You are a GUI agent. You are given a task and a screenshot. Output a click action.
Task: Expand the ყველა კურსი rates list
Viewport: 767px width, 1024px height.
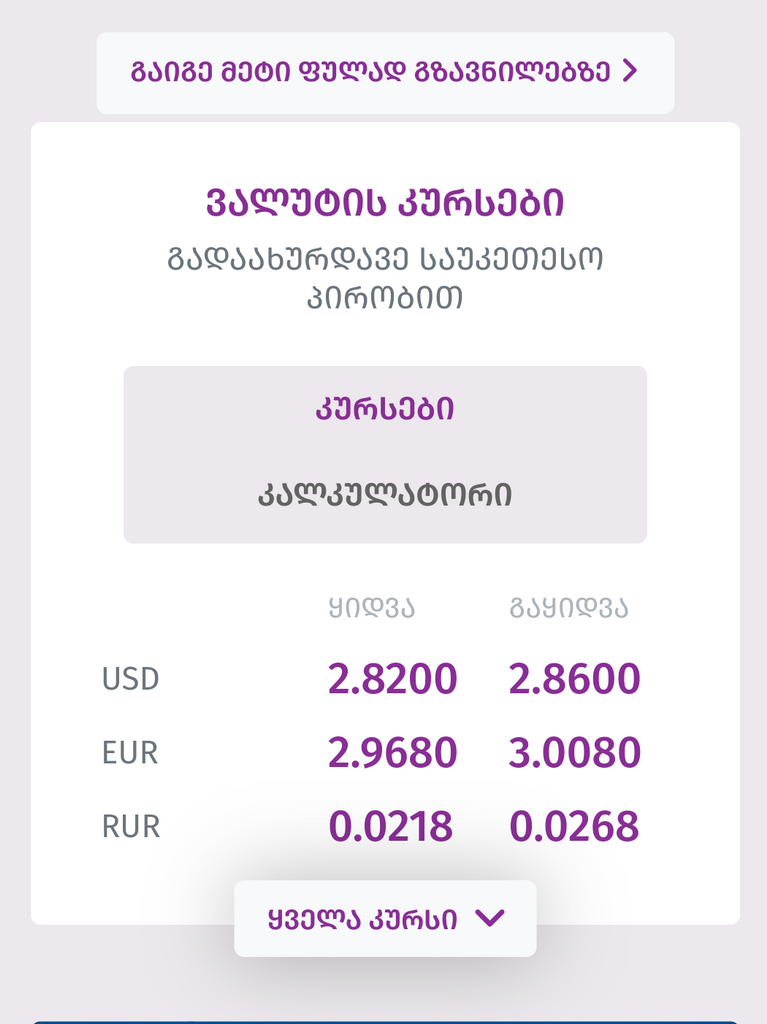click(385, 918)
